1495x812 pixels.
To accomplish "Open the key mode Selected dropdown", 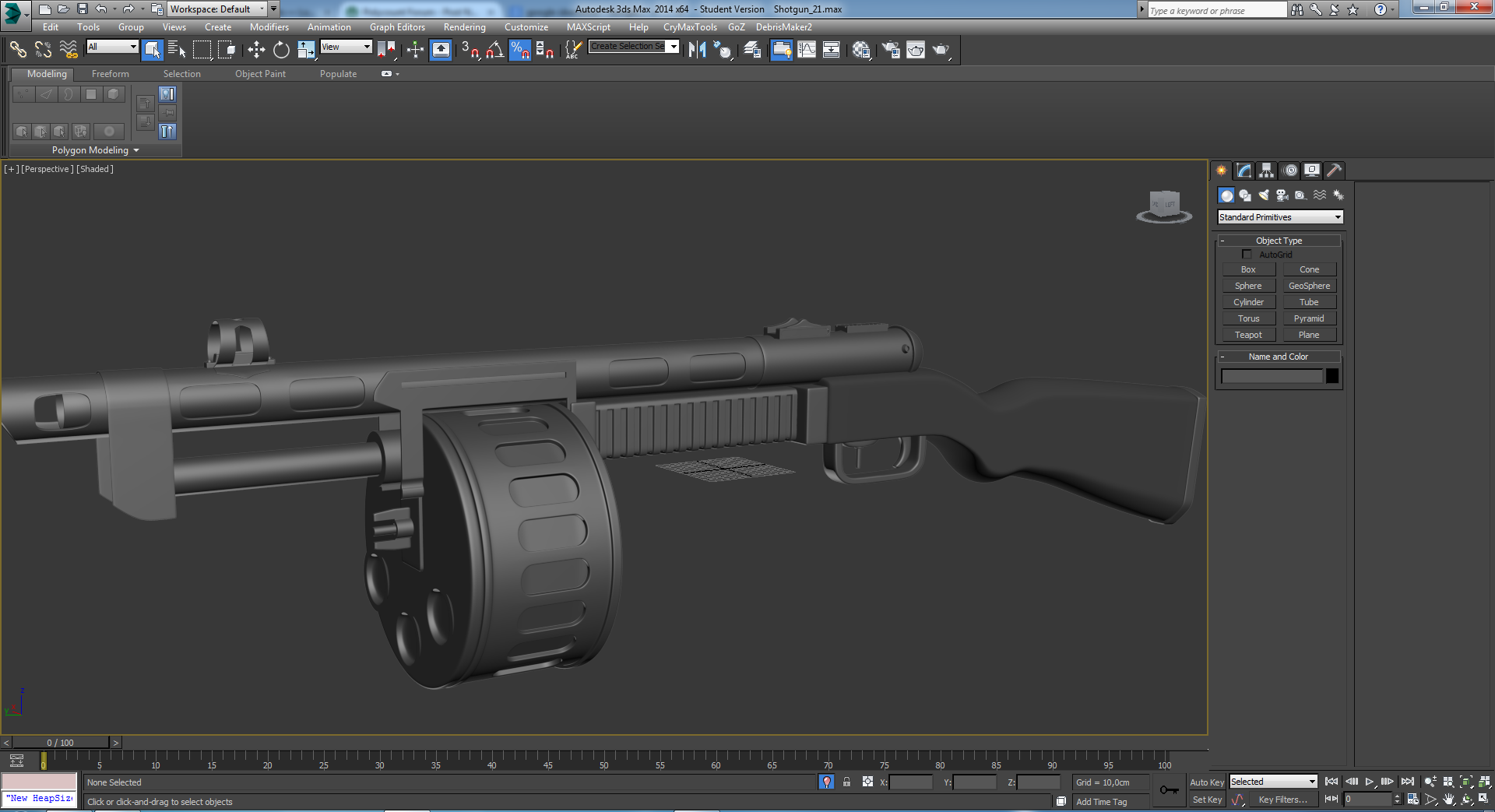I will click(x=1273, y=782).
